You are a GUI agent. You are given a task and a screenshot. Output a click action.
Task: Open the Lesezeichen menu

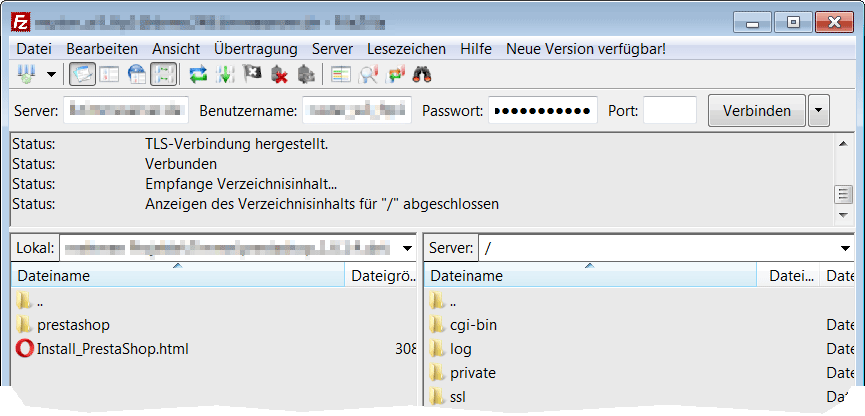407,49
